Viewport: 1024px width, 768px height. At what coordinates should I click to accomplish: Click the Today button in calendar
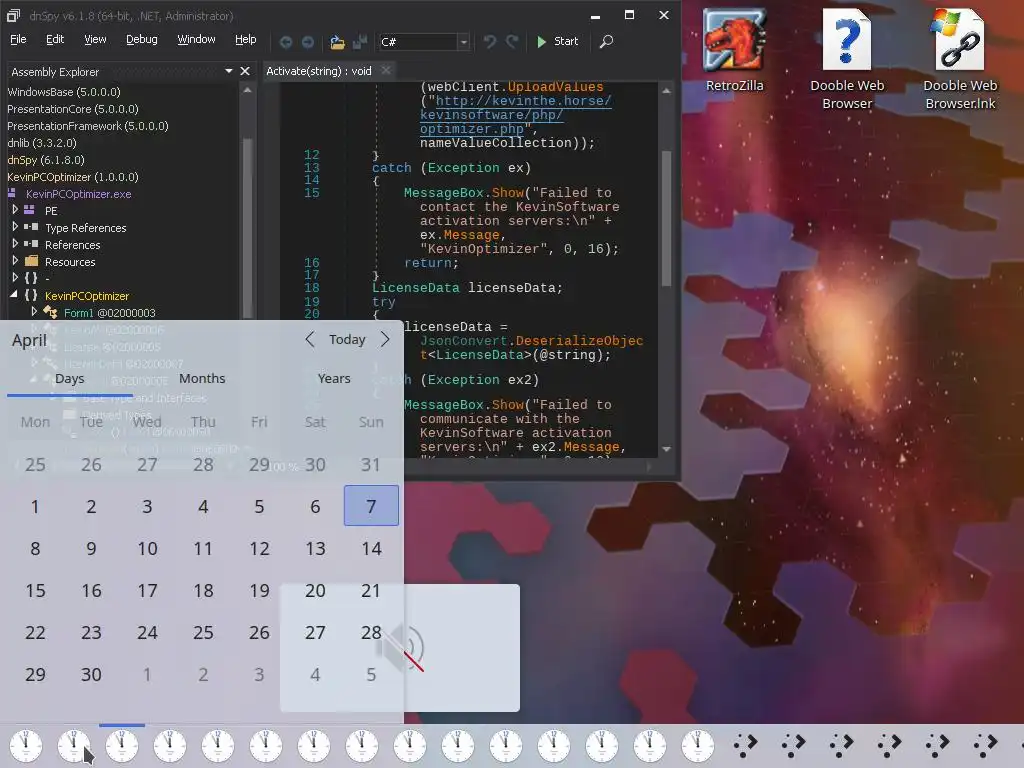pos(347,340)
